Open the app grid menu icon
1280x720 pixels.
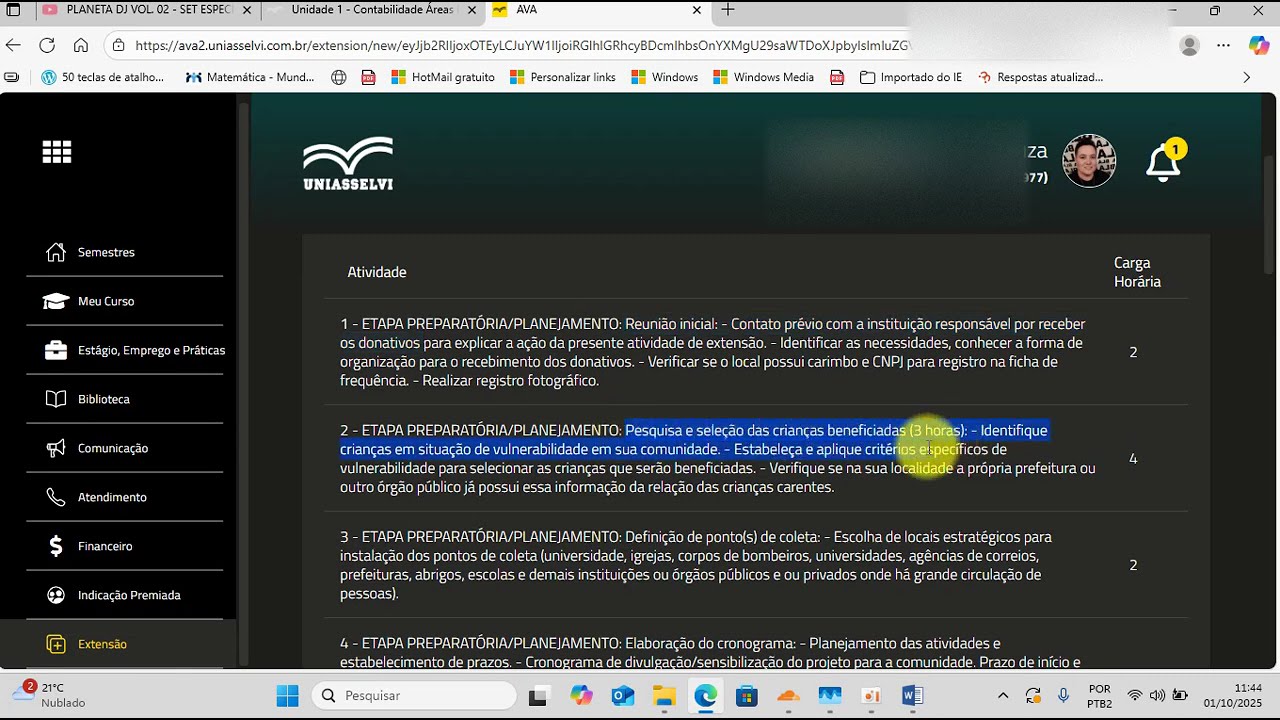57,152
